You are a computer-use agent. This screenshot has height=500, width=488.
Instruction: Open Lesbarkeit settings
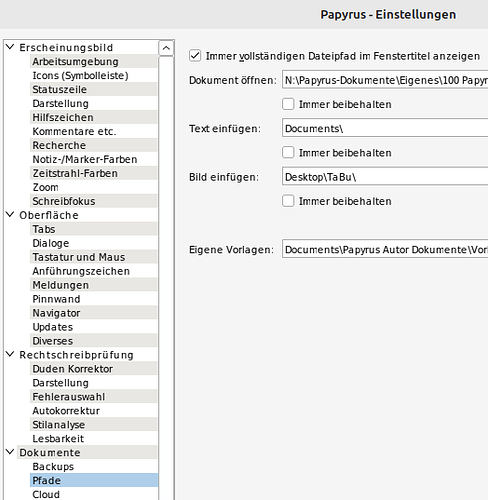click(94, 439)
